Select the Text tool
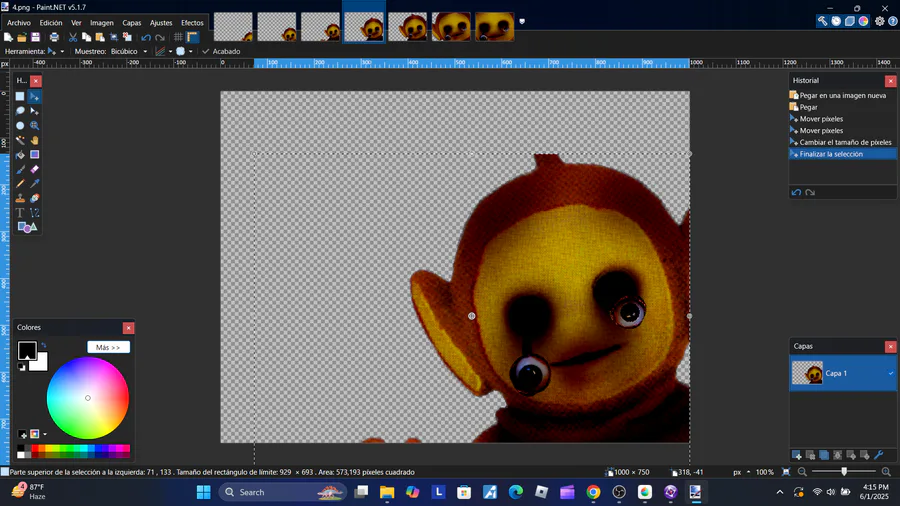This screenshot has height=506, width=900. point(20,213)
